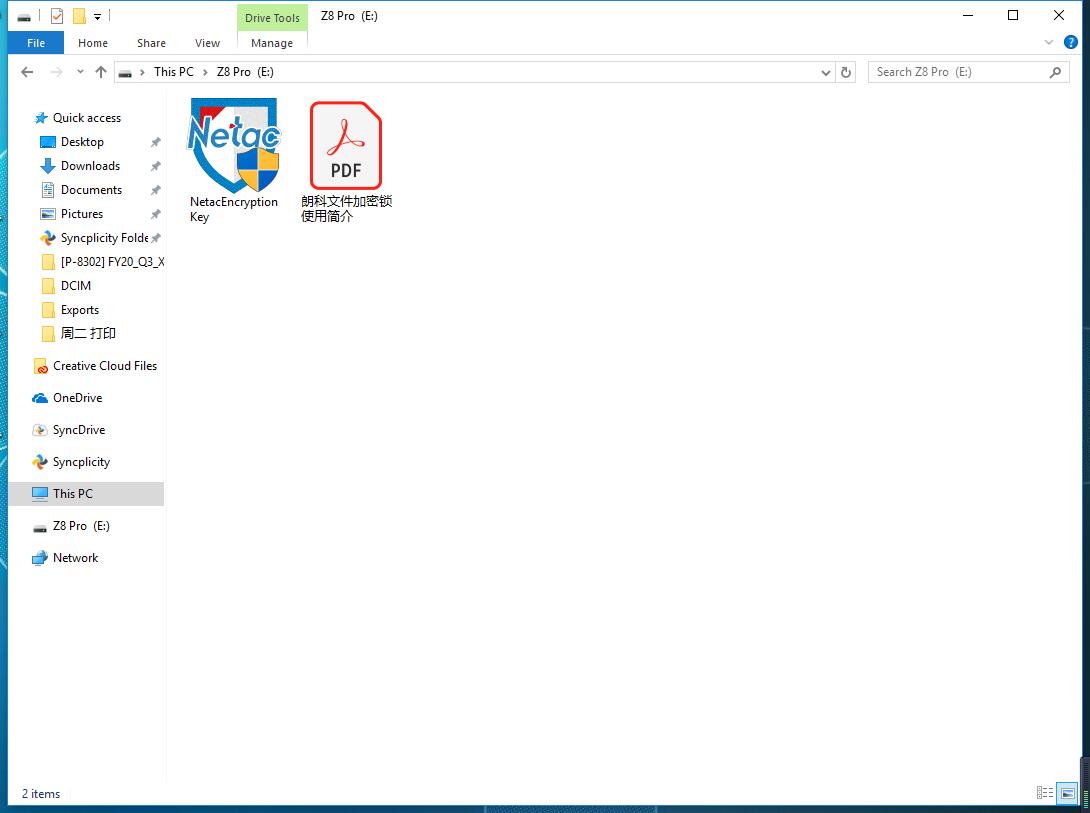
Task: Open the File menu tab
Action: [35, 43]
